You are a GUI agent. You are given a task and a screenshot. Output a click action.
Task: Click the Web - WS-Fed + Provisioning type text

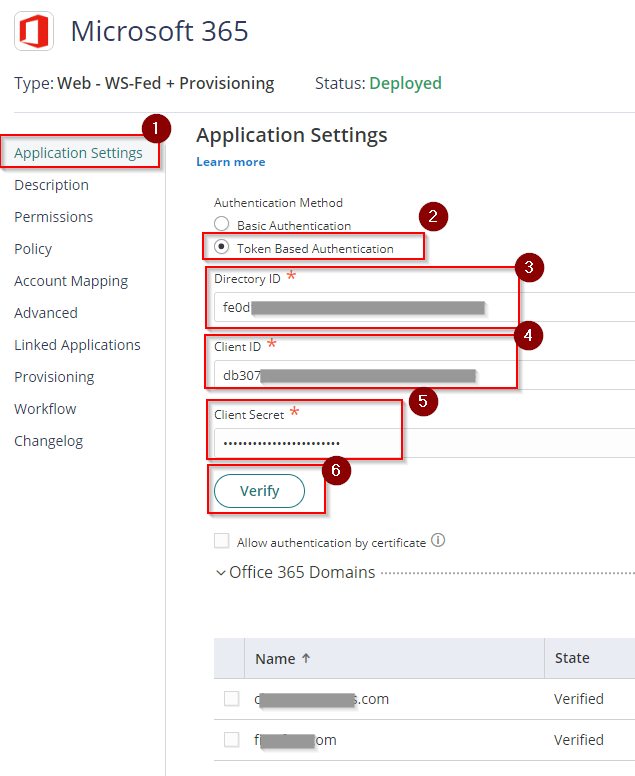[x=166, y=83]
